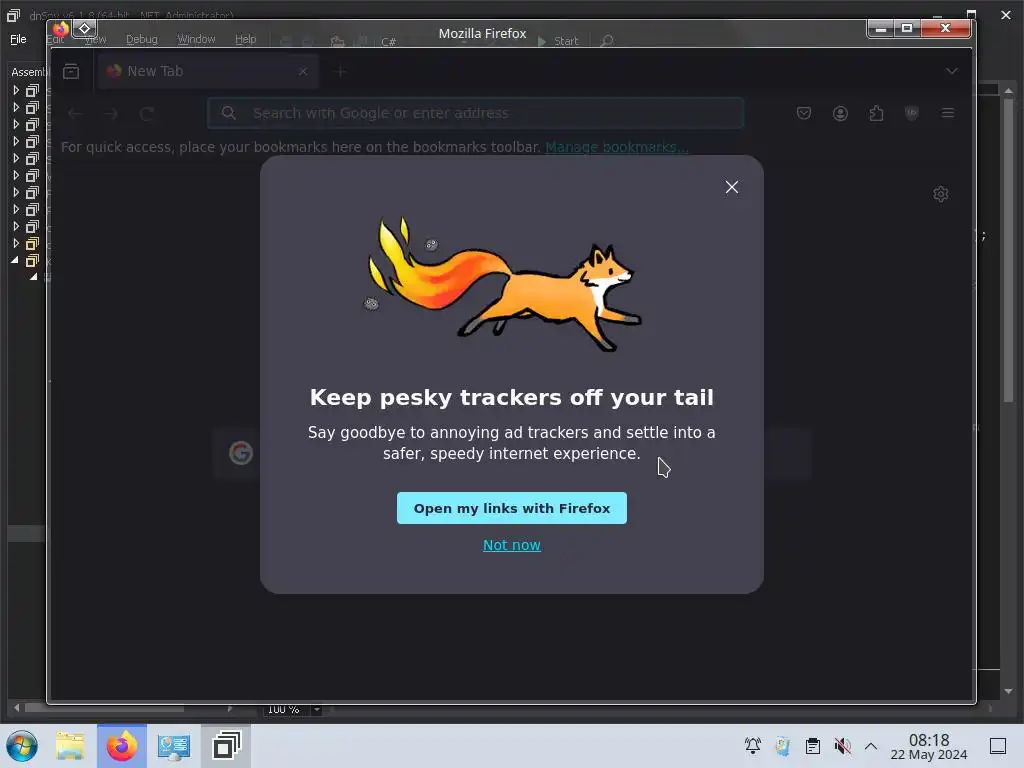Viewport: 1024px width, 768px height.
Task: Click taskbar clock showing 08:18
Action: [929, 746]
